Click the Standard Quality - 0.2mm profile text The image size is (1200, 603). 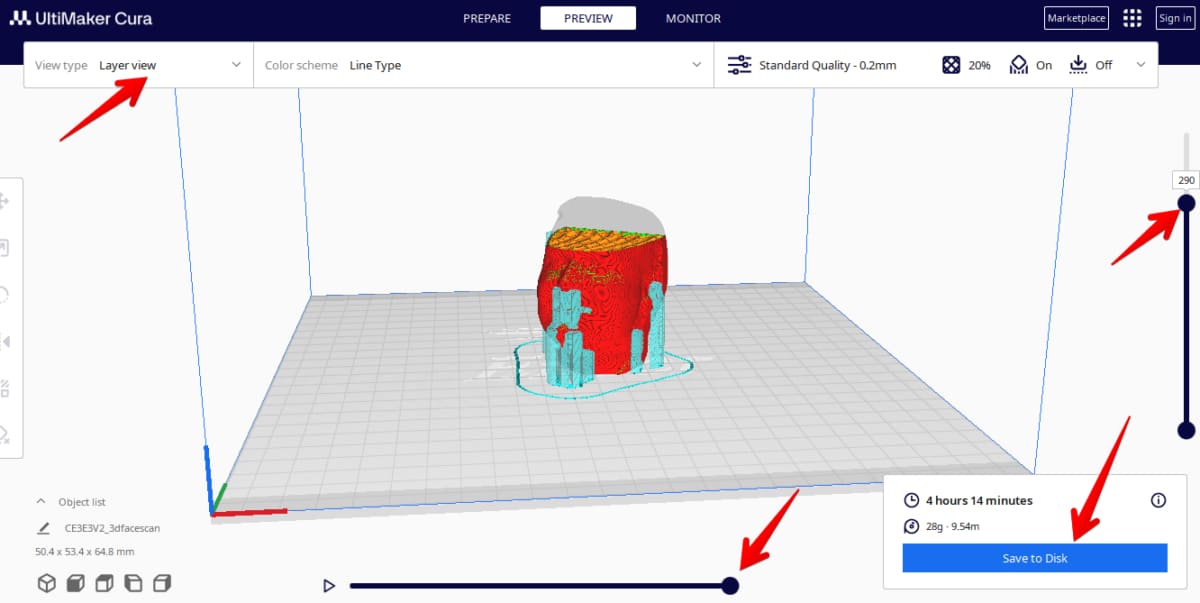[827, 65]
